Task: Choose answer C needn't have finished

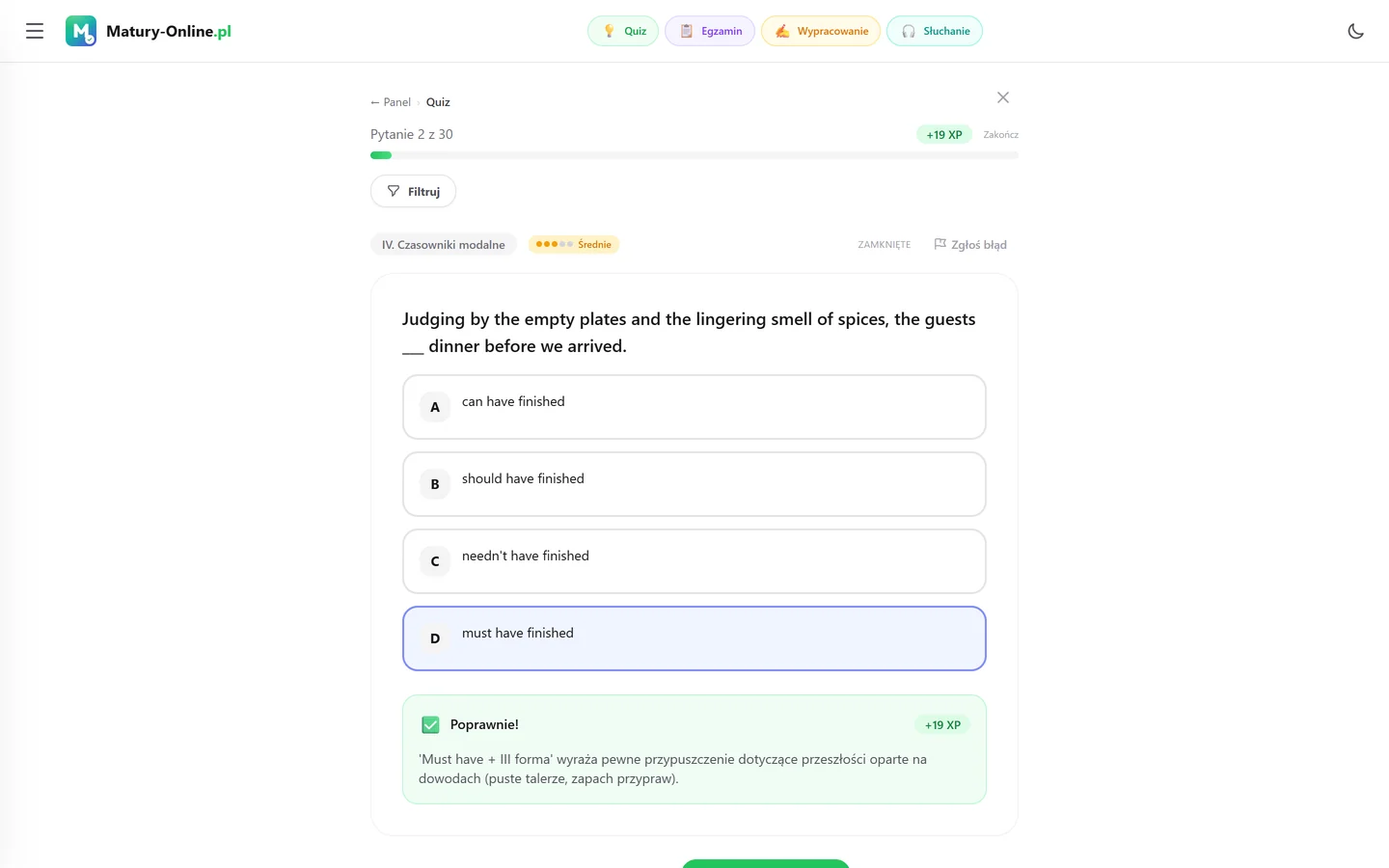Action: tap(694, 561)
